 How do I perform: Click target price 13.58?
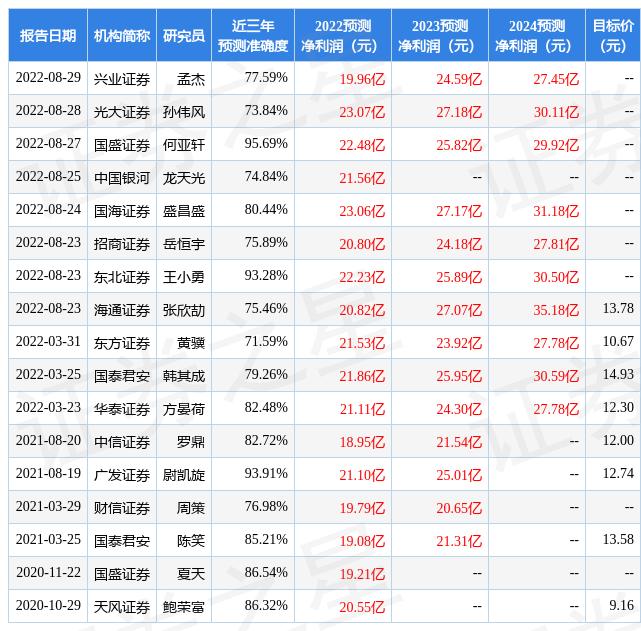tap(618, 539)
